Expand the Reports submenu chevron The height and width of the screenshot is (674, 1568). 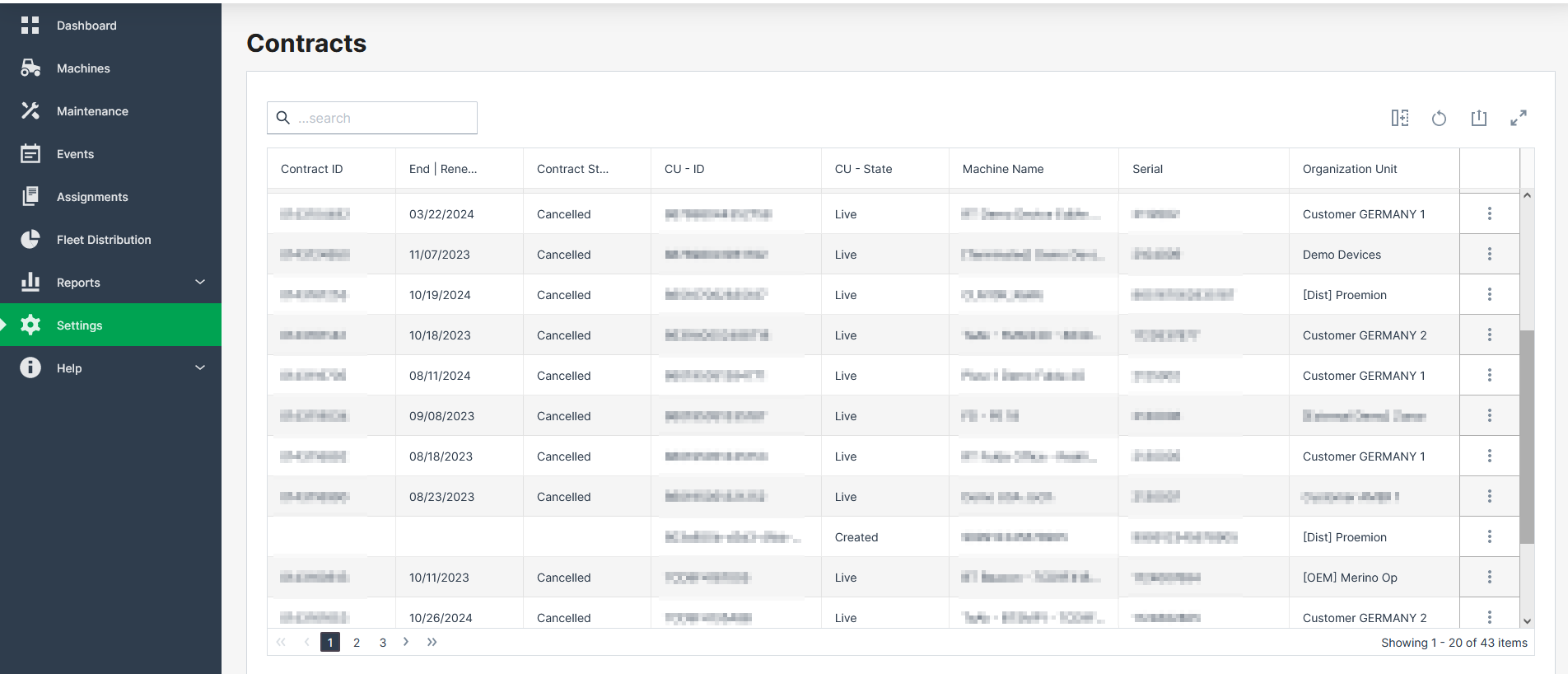pyautogui.click(x=200, y=283)
